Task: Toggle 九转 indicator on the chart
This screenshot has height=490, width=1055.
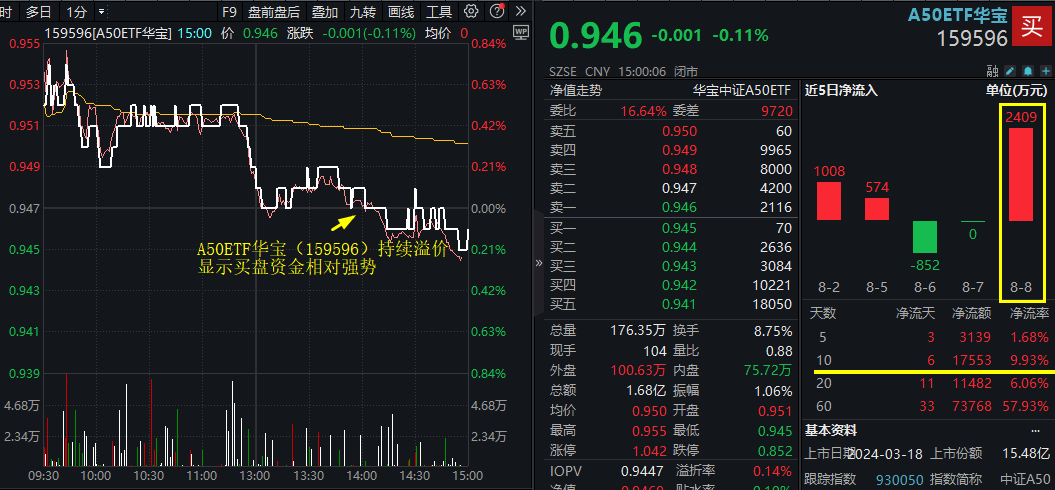Action: pos(363,12)
